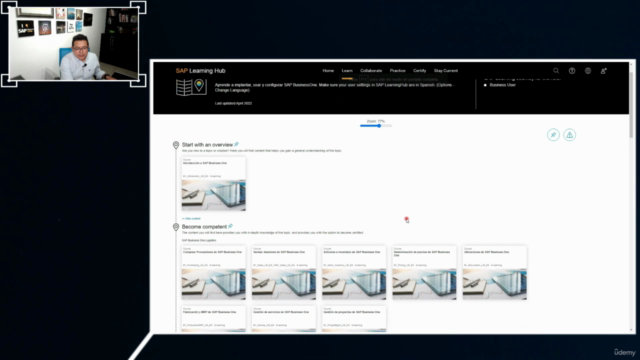Open the user profile icon in header
This screenshot has width=640, height=360.
click(x=604, y=71)
